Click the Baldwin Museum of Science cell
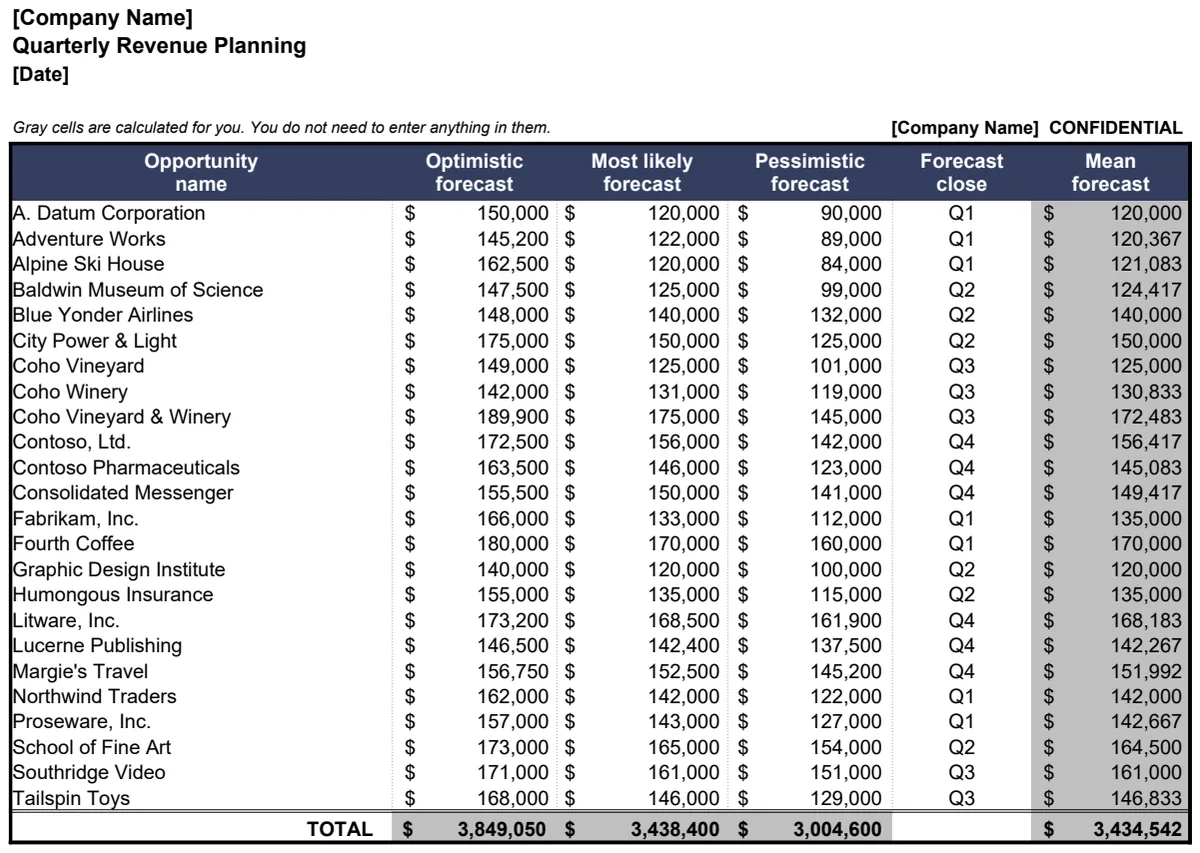This screenshot has height=853, width=1200. pos(138,290)
